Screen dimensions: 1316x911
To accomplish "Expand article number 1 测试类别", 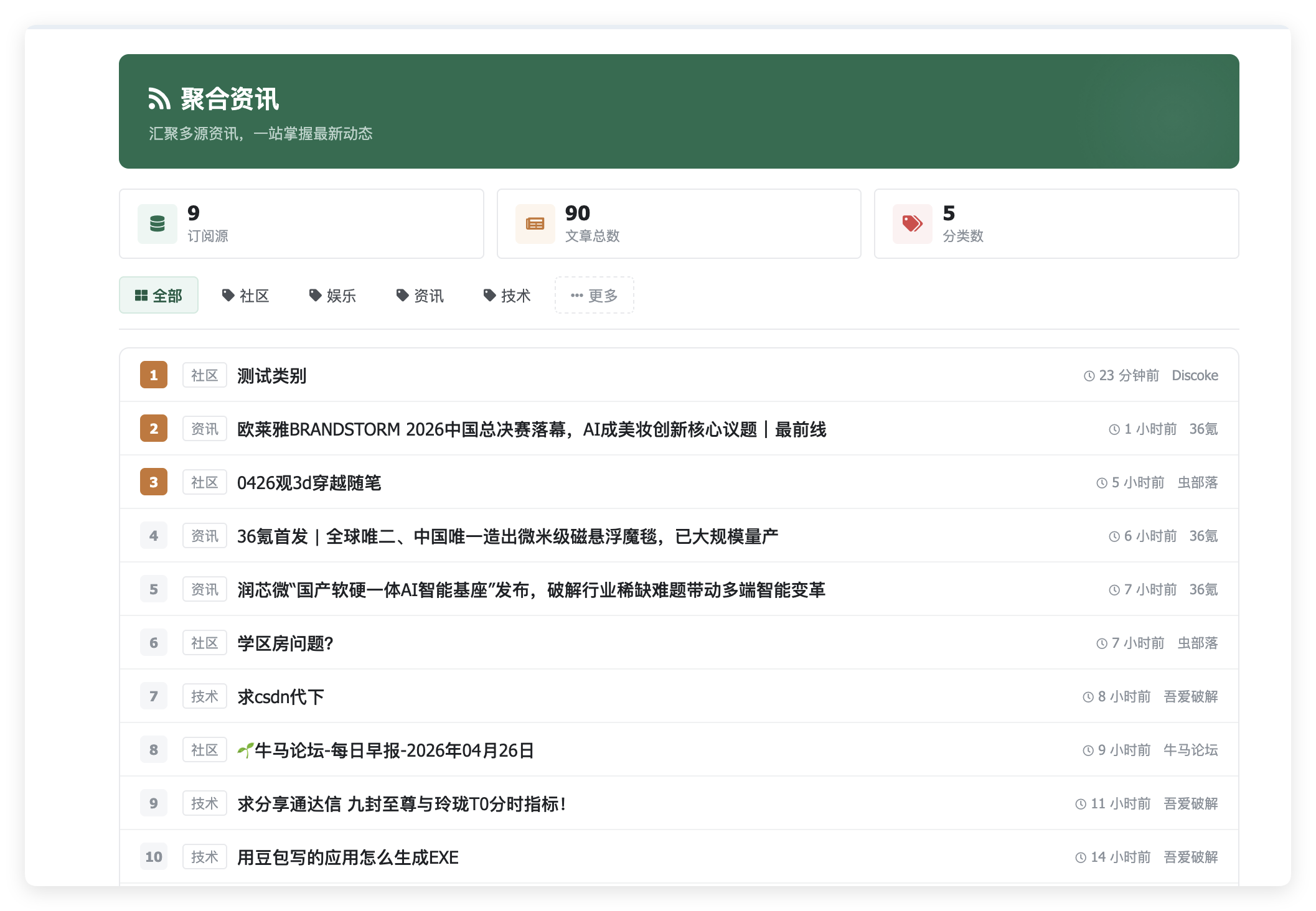I will [271, 375].
